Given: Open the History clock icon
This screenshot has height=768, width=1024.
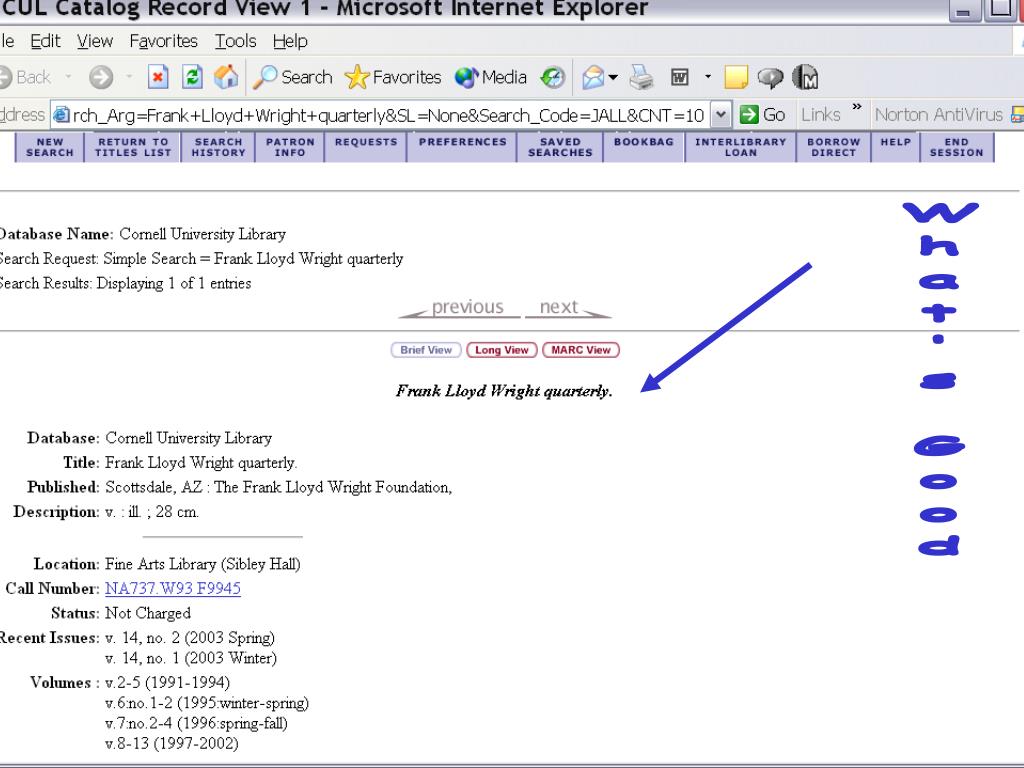Looking at the screenshot, I should click(x=552, y=77).
